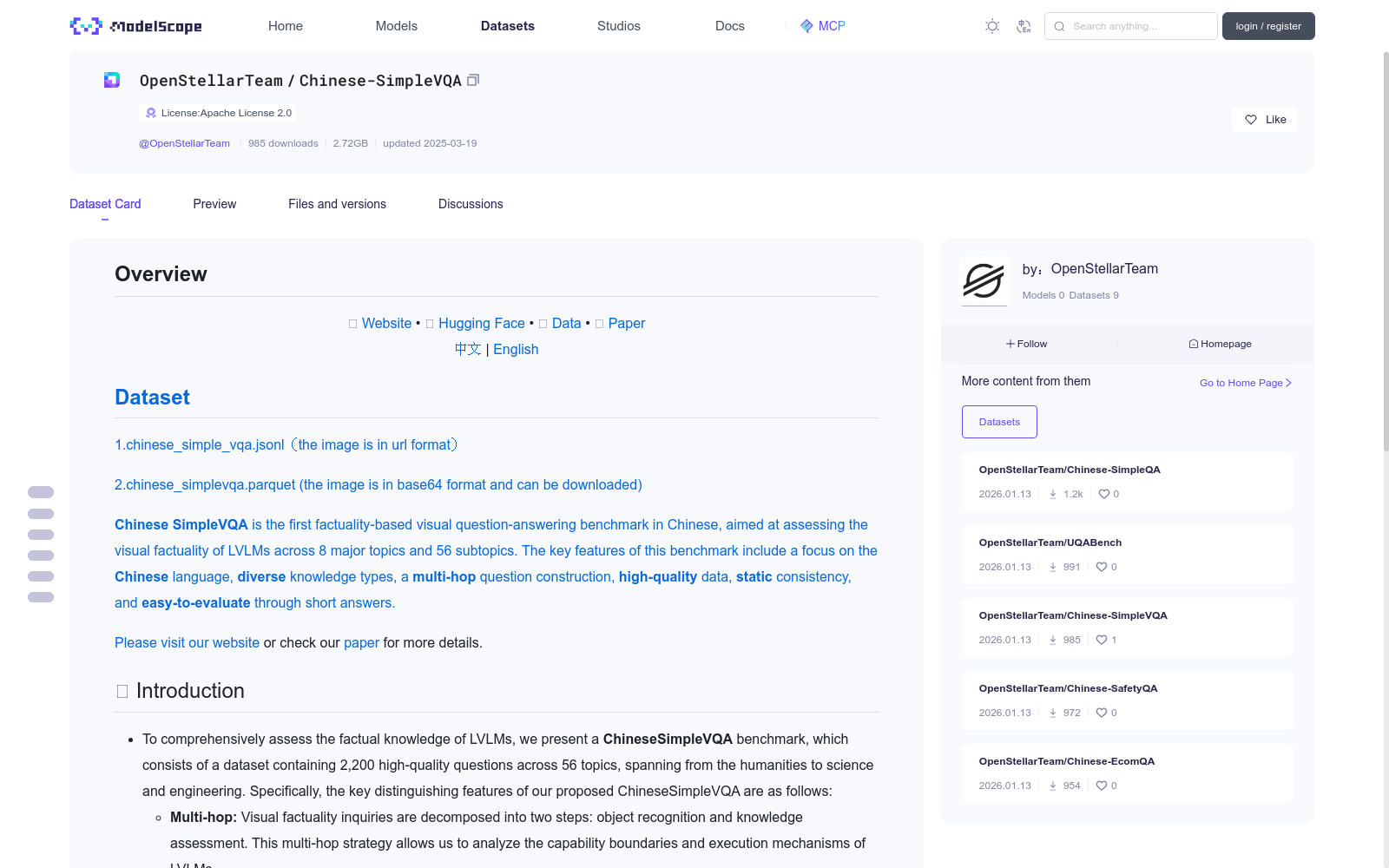Open the Discussions tab
The width and height of the screenshot is (1389, 868).
click(471, 204)
